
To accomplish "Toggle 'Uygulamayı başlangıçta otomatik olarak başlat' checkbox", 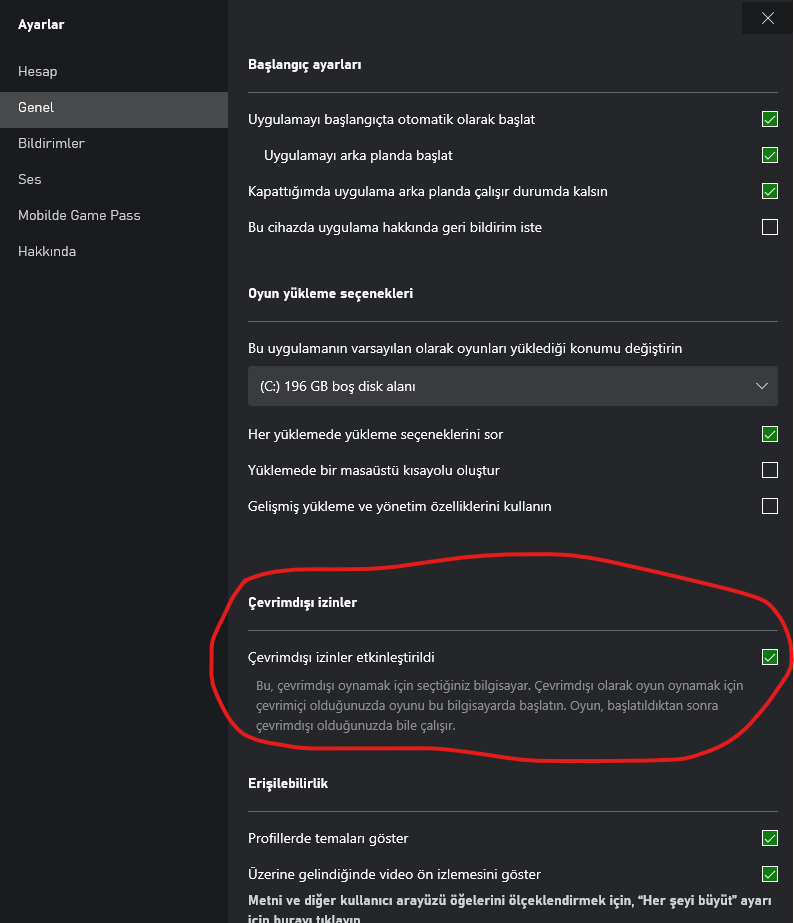I will click(770, 119).
